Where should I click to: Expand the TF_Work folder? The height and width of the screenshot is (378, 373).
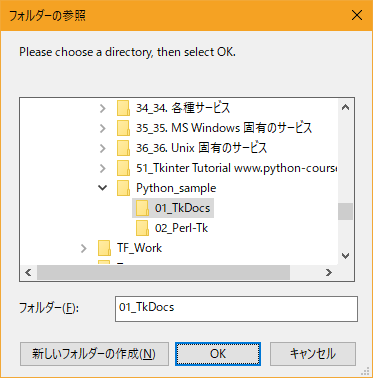[84, 248]
